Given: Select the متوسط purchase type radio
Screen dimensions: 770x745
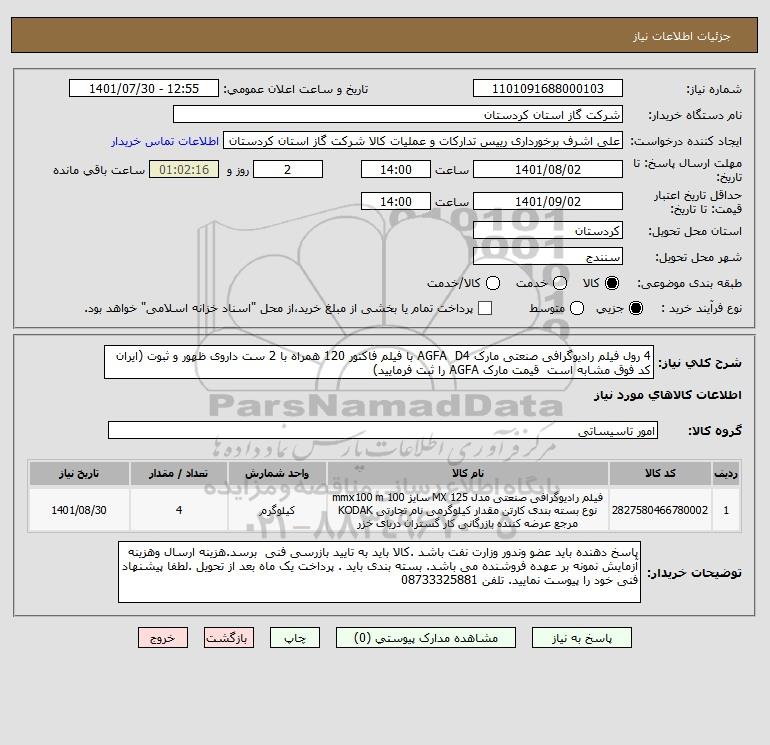Looking at the screenshot, I should (x=577, y=308).
